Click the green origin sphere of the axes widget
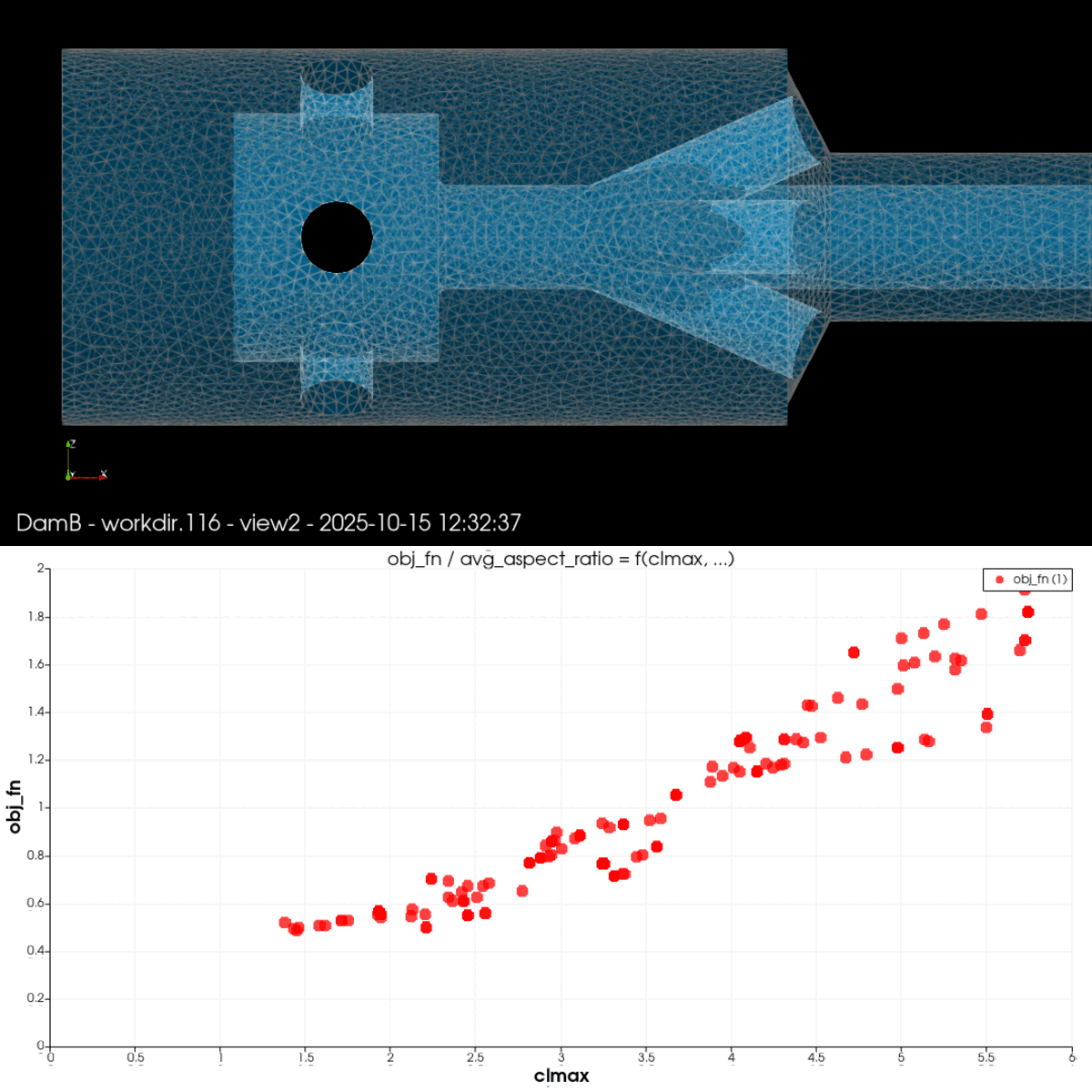This screenshot has height=1092, width=1092. click(x=68, y=478)
